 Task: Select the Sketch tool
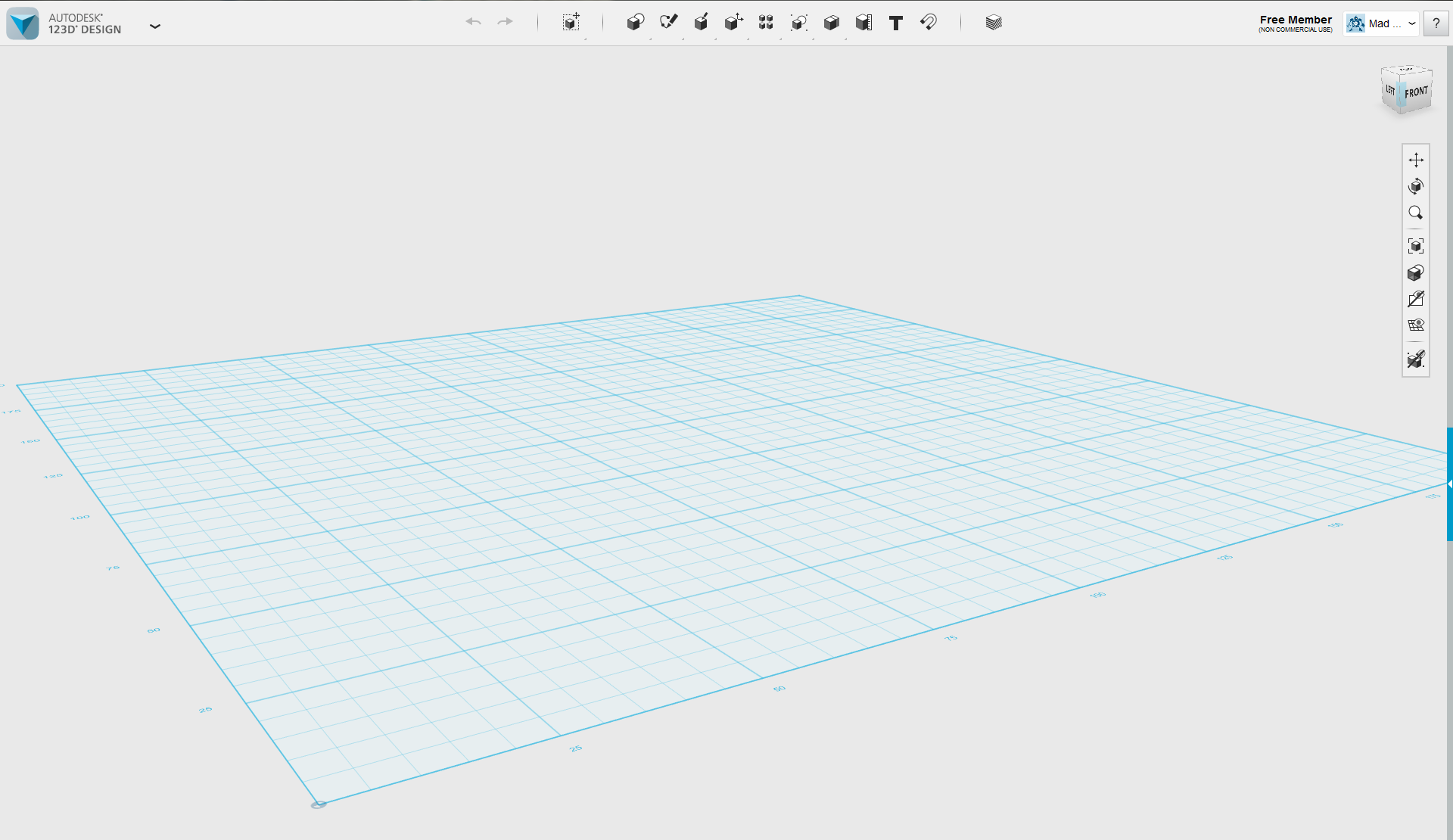(668, 23)
